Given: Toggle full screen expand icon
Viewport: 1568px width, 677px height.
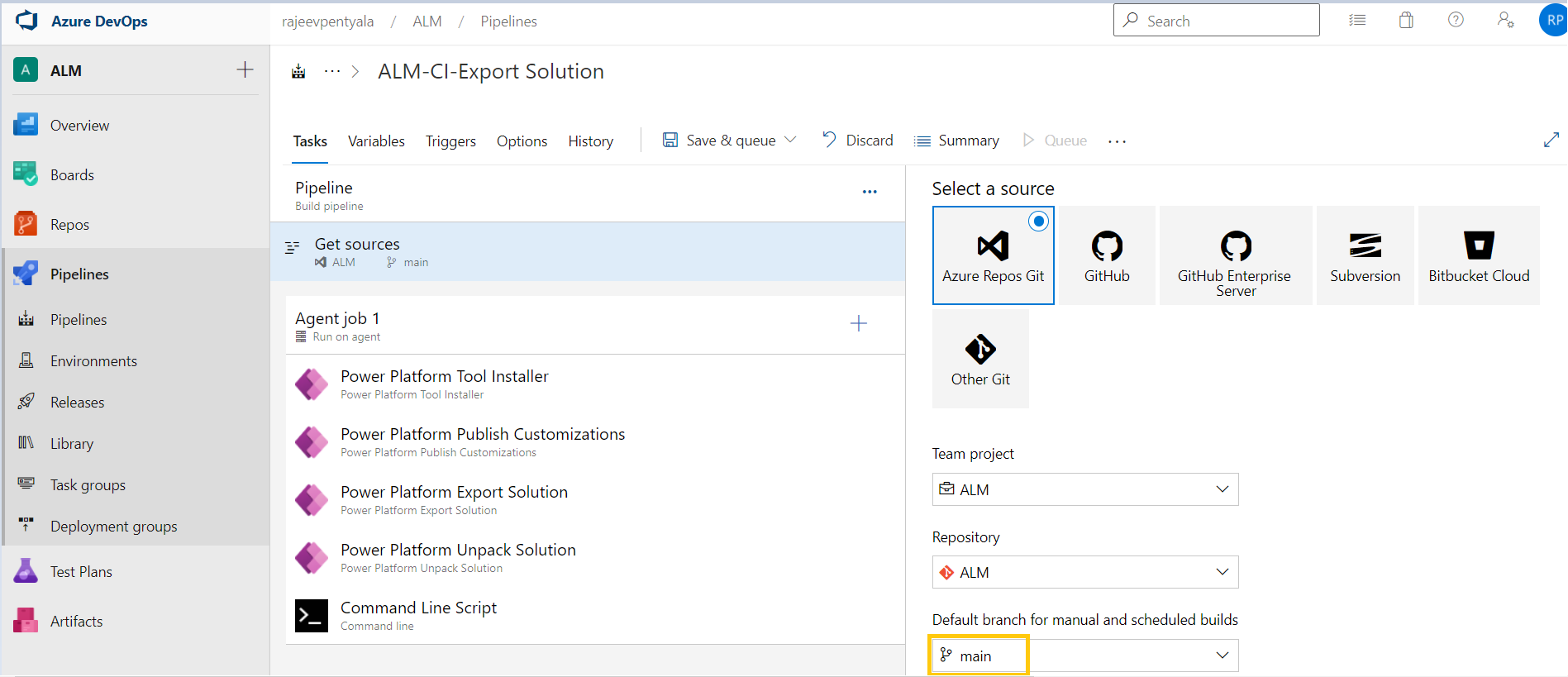Looking at the screenshot, I should point(1551,141).
